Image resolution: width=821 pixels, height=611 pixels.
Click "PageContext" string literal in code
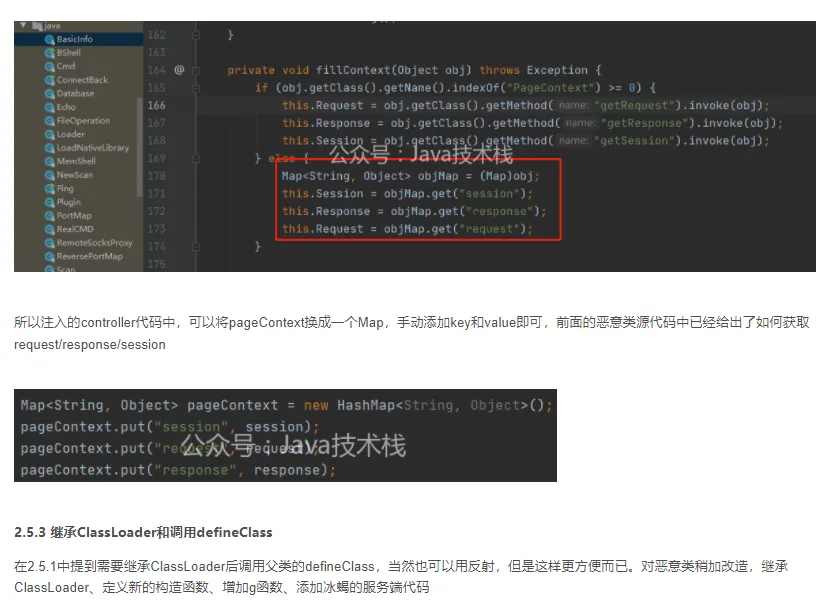point(550,88)
